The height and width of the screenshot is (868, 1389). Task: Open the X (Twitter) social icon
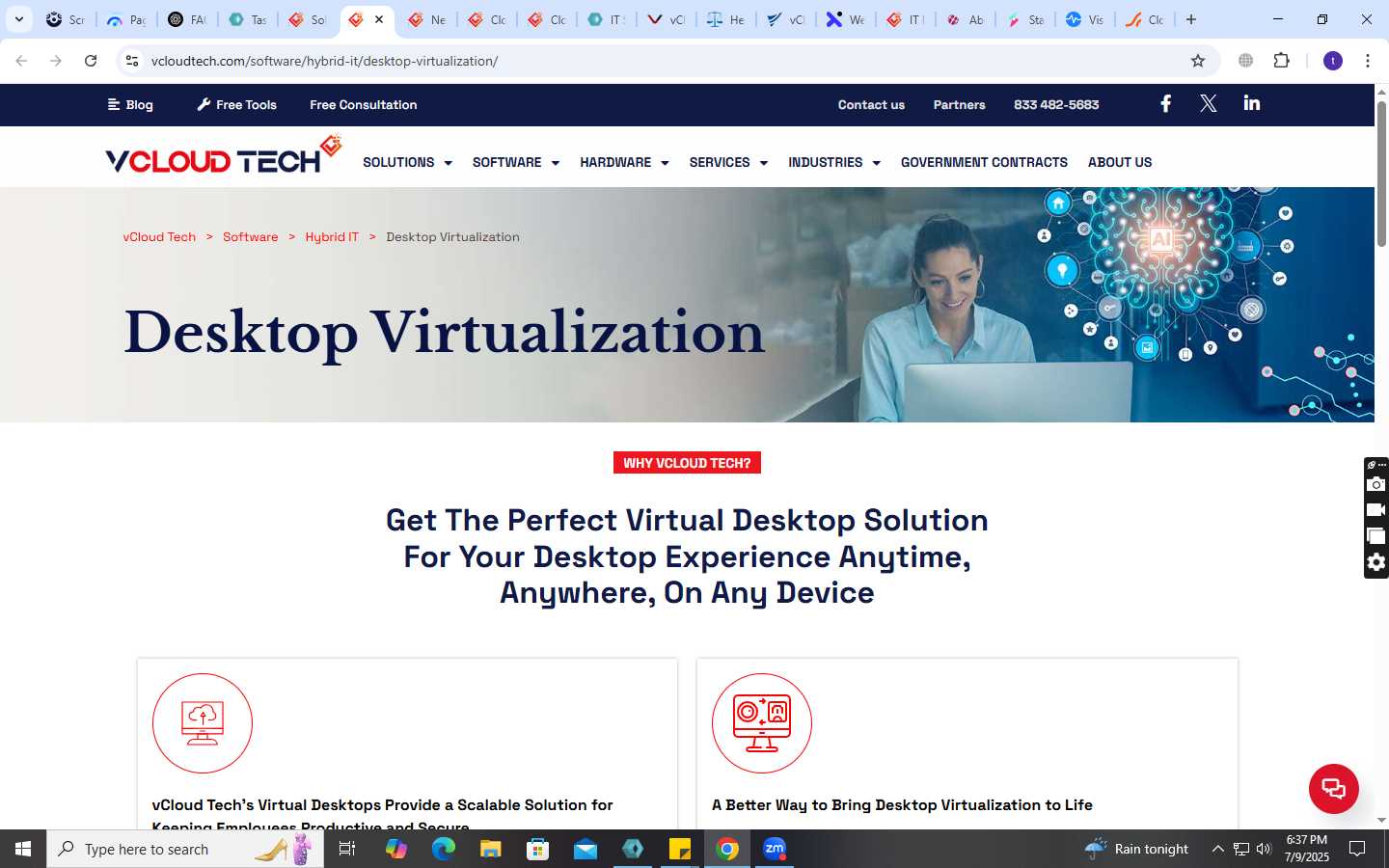coord(1208,104)
